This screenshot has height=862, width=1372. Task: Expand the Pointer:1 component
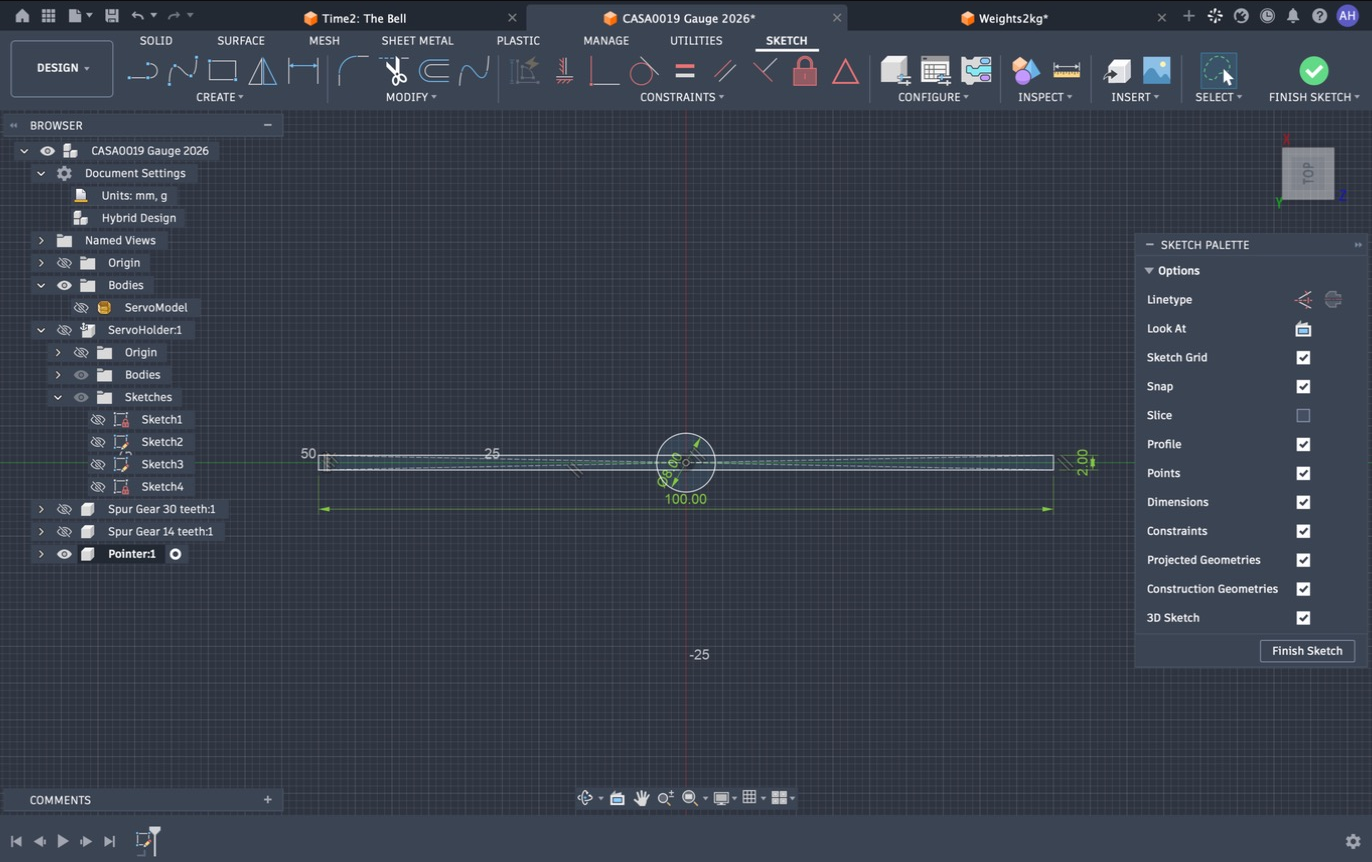(x=41, y=554)
